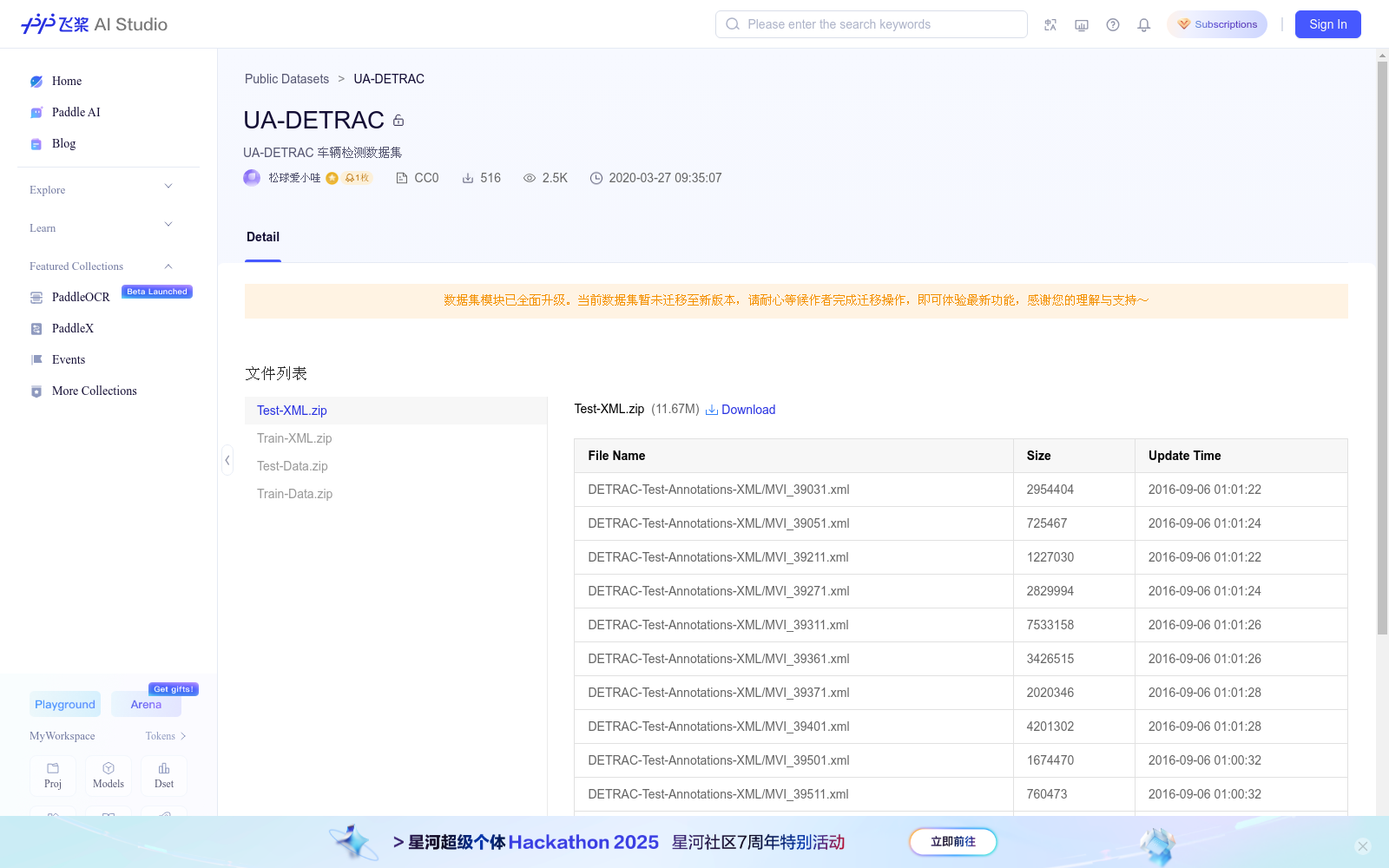The height and width of the screenshot is (868, 1389).
Task: Open PaddleX collection
Action: (x=73, y=328)
